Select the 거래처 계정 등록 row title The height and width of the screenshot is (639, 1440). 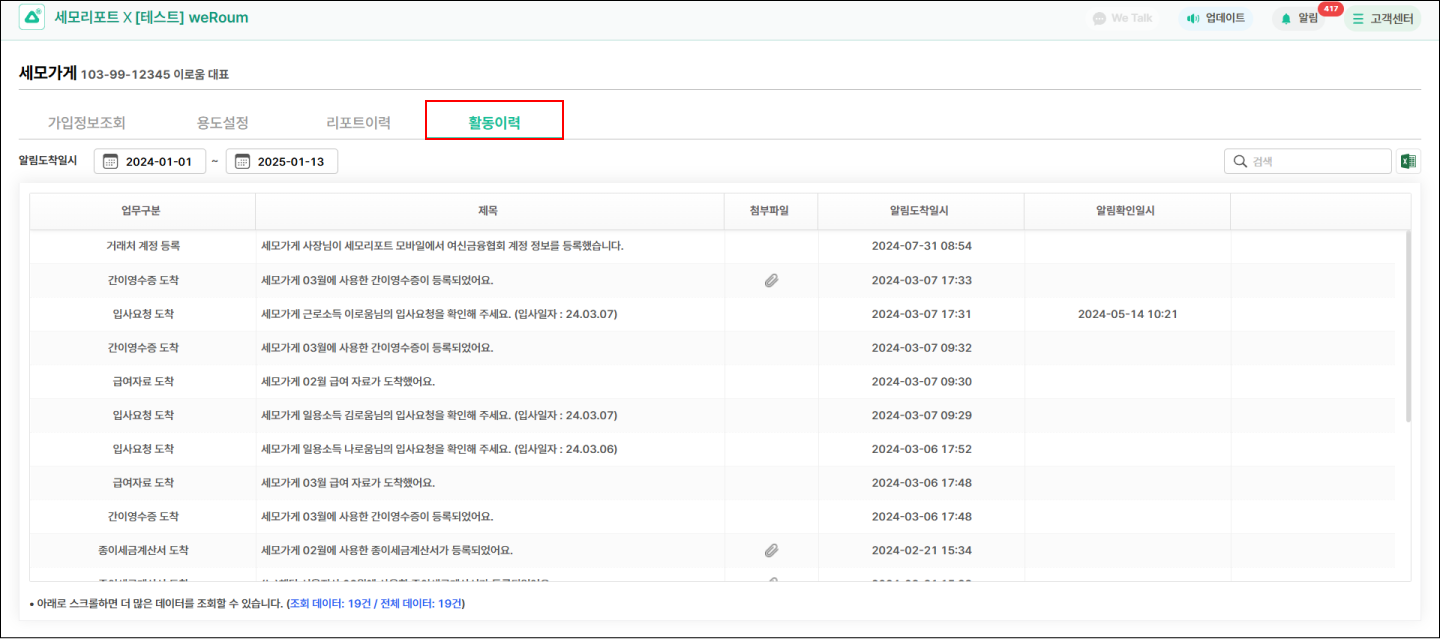[441, 246]
